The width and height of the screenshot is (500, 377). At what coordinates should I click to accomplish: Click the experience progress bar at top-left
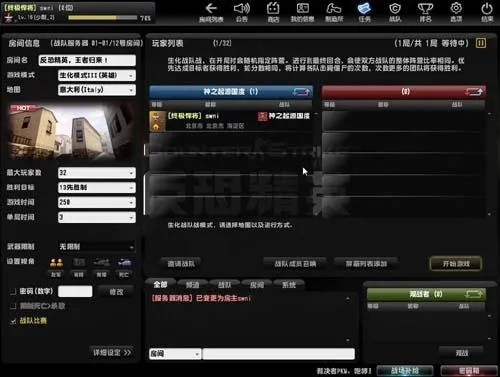click(x=102, y=17)
